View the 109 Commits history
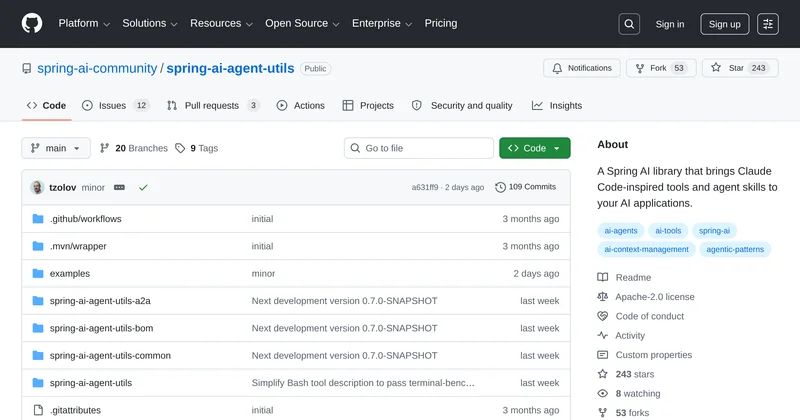The image size is (800, 420). click(526, 187)
